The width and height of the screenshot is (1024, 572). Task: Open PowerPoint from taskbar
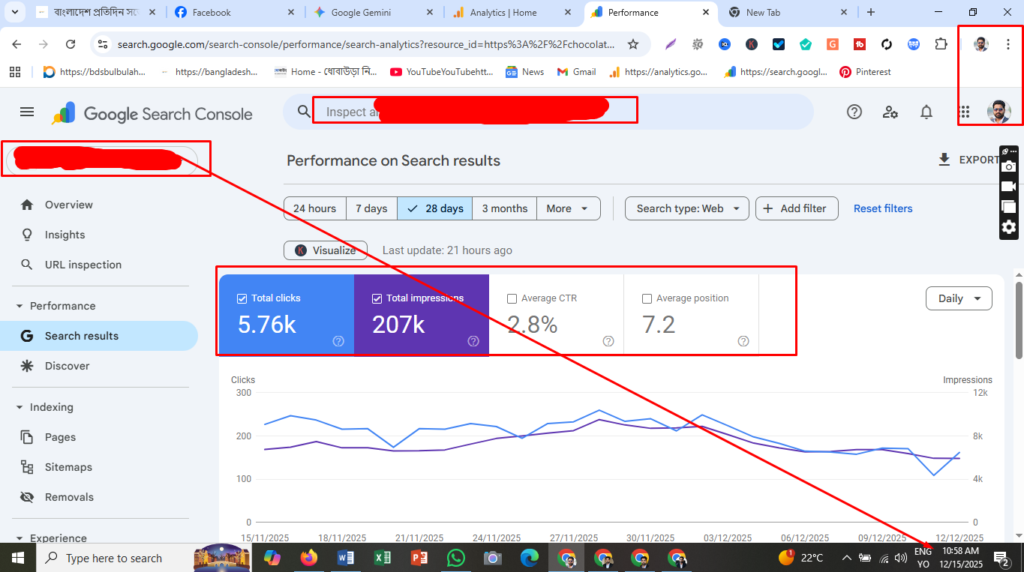[x=419, y=558]
